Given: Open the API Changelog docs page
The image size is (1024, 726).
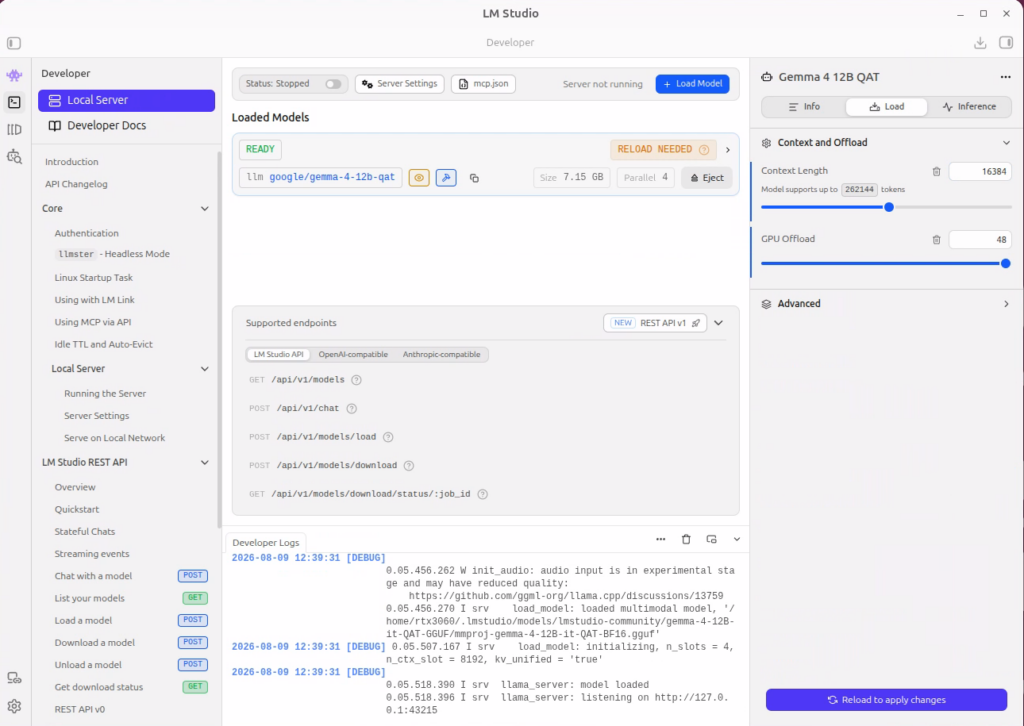Looking at the screenshot, I should 76,184.
